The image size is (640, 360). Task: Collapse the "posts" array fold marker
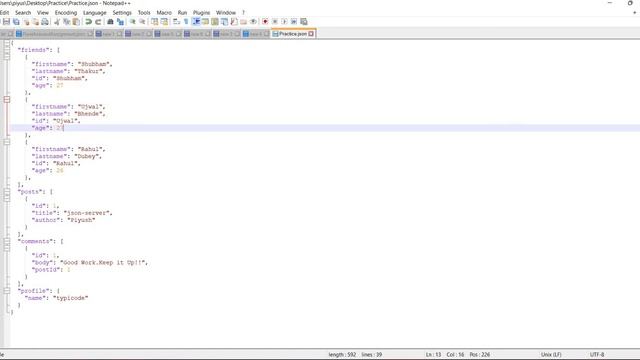(x=7, y=191)
